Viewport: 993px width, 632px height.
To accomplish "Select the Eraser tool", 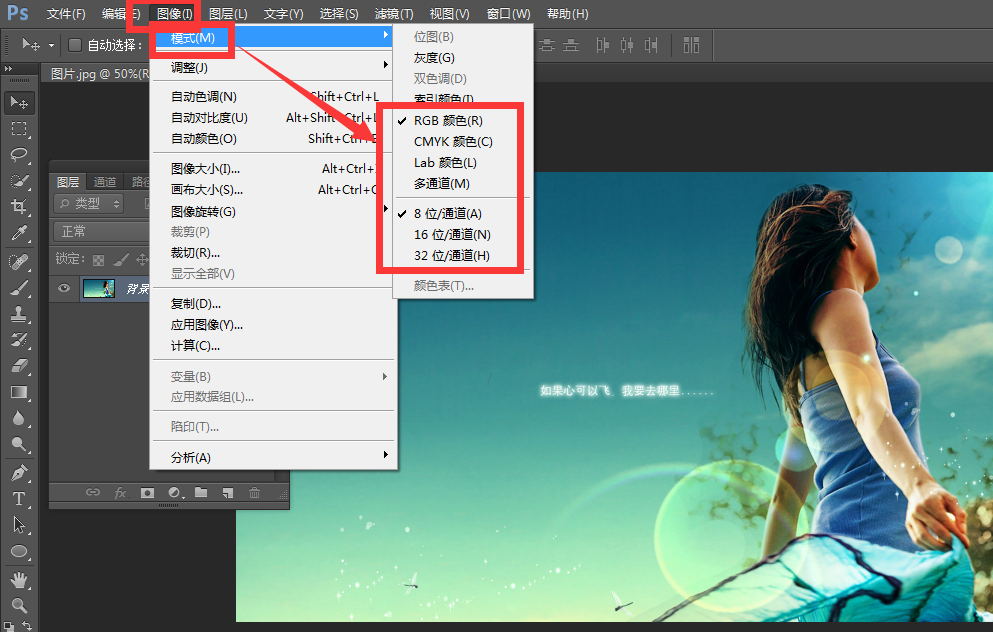I will [19, 366].
